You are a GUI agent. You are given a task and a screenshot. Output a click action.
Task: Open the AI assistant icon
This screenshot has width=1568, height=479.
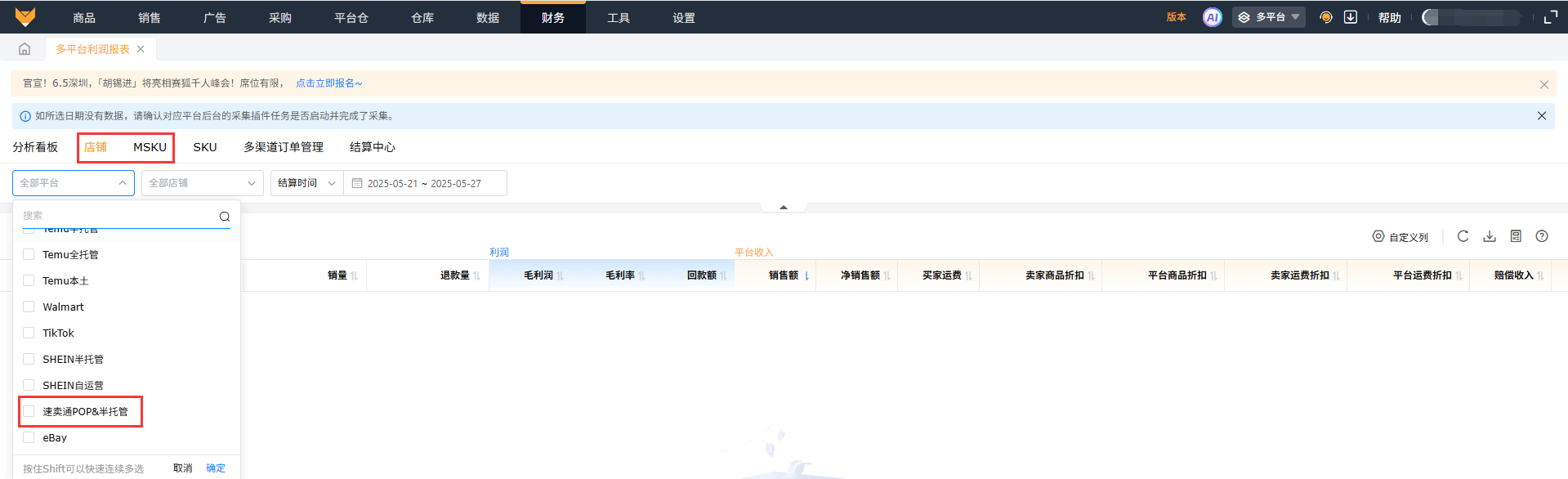(1212, 17)
